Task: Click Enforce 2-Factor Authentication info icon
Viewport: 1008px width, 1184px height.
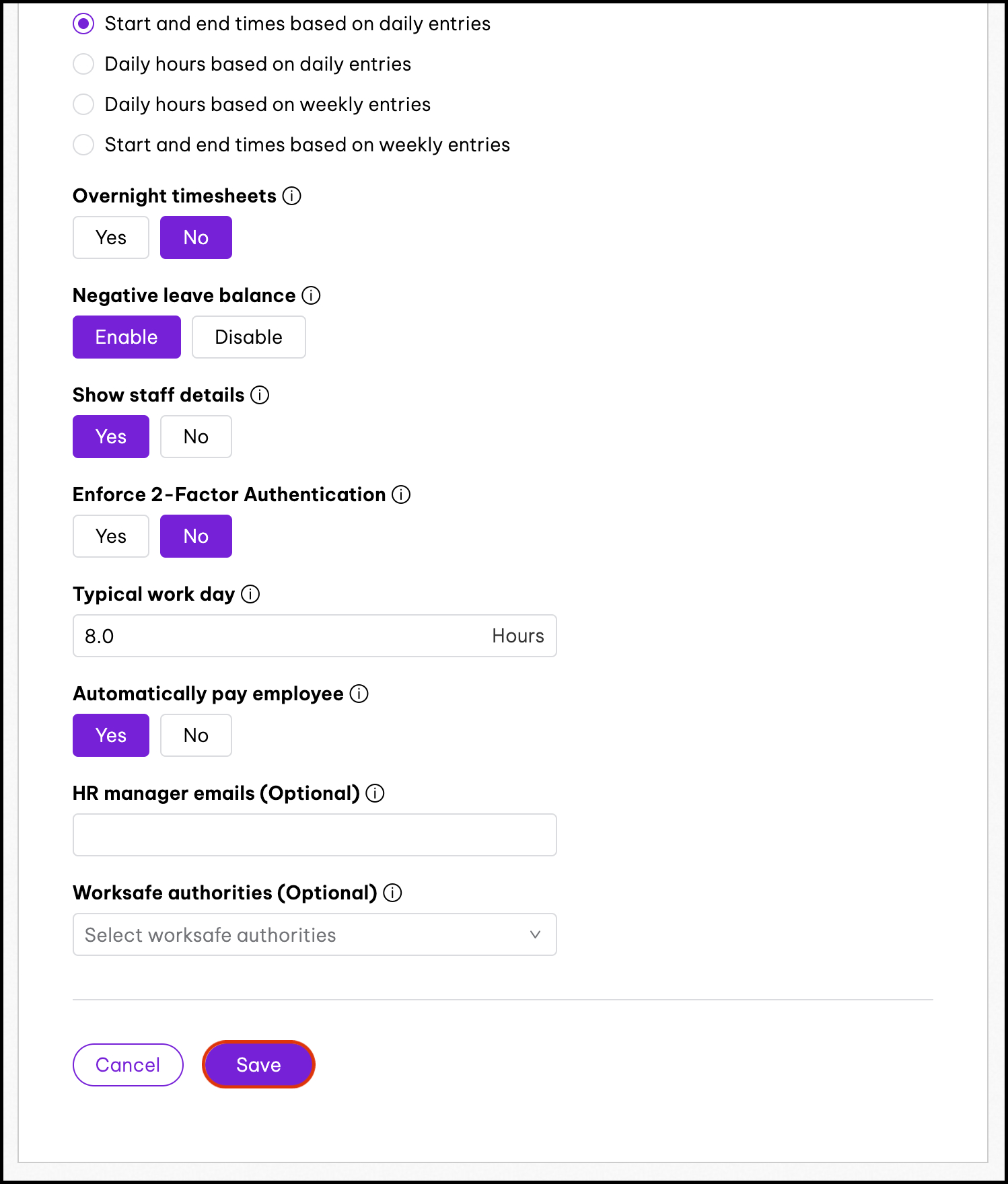Action: pos(401,494)
